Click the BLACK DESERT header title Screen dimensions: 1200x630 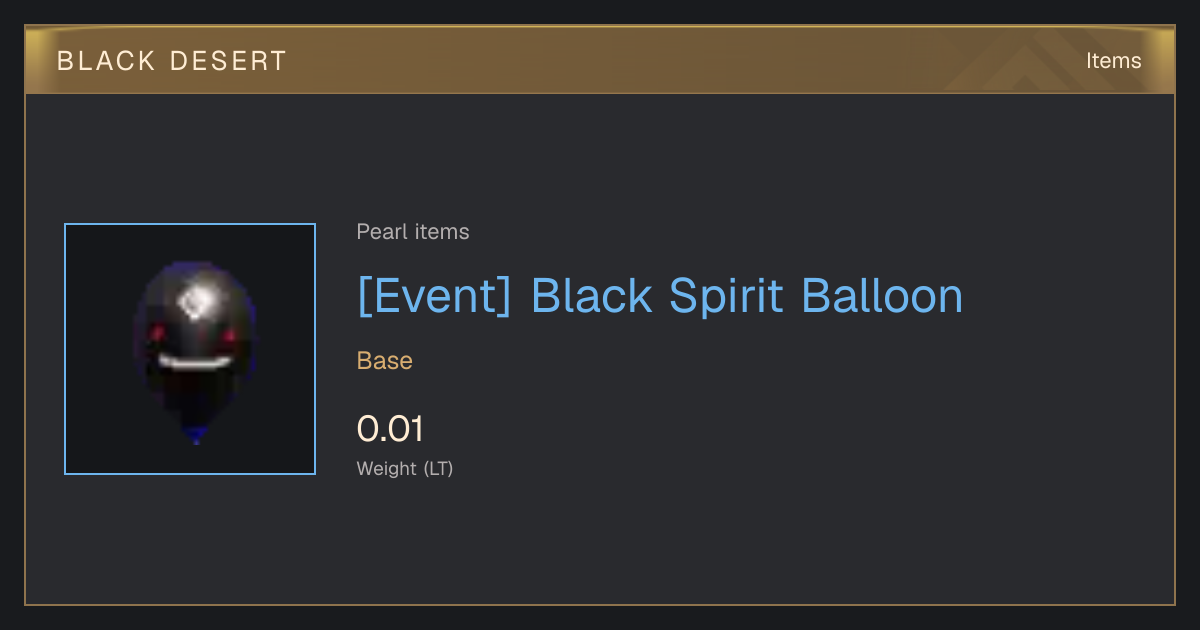172,61
